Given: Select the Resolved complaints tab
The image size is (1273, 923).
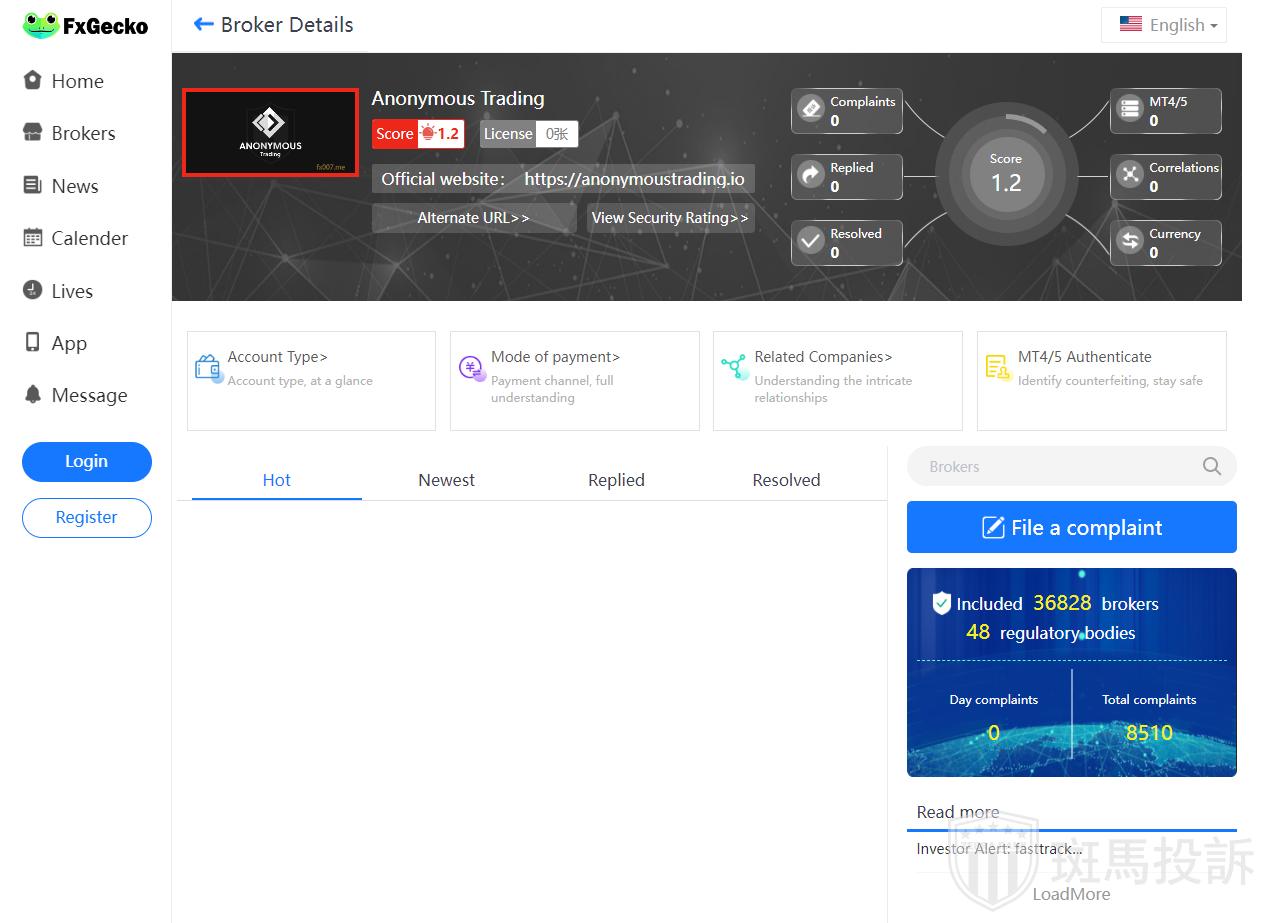Looking at the screenshot, I should click(x=786, y=480).
